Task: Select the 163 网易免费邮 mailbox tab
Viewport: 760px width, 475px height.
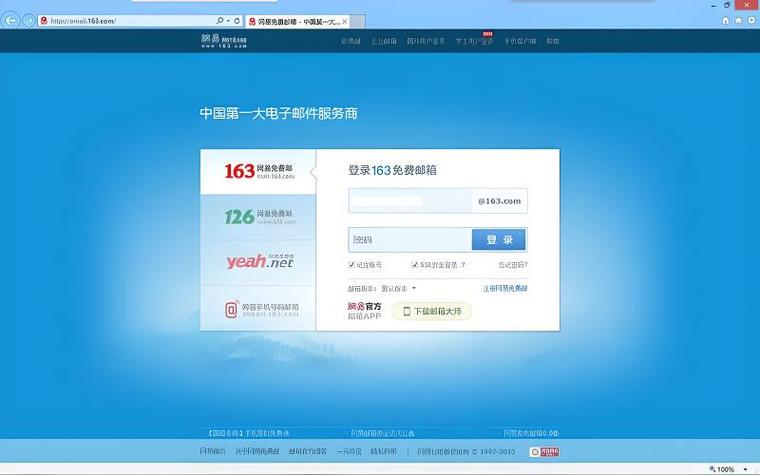Action: click(258, 172)
